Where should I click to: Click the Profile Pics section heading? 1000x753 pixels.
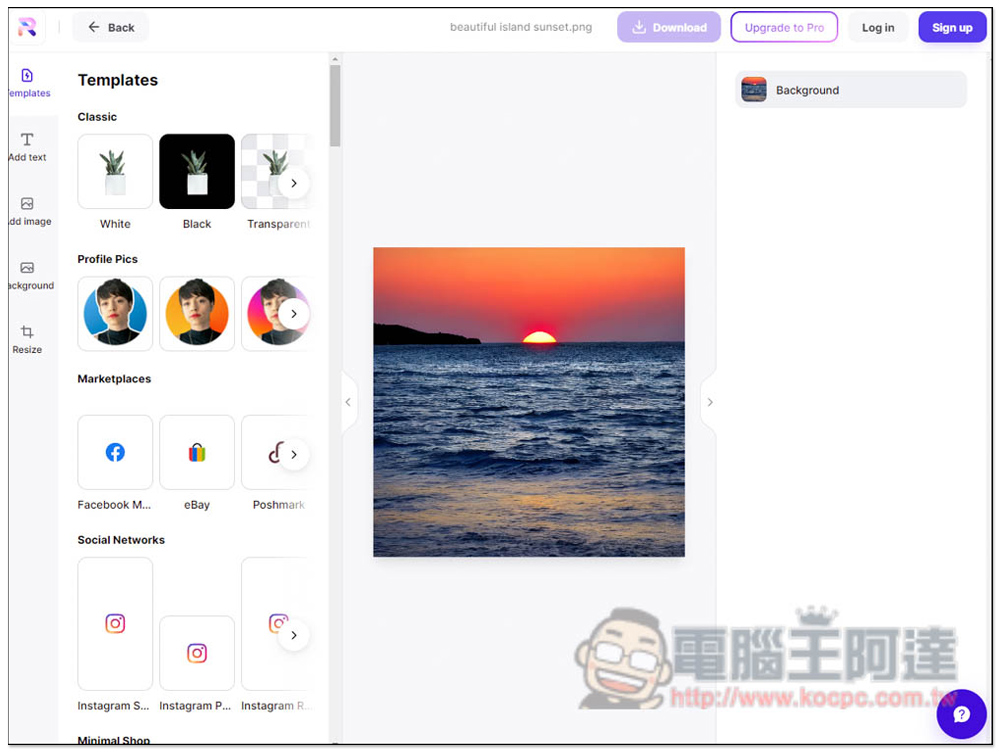(x=108, y=259)
